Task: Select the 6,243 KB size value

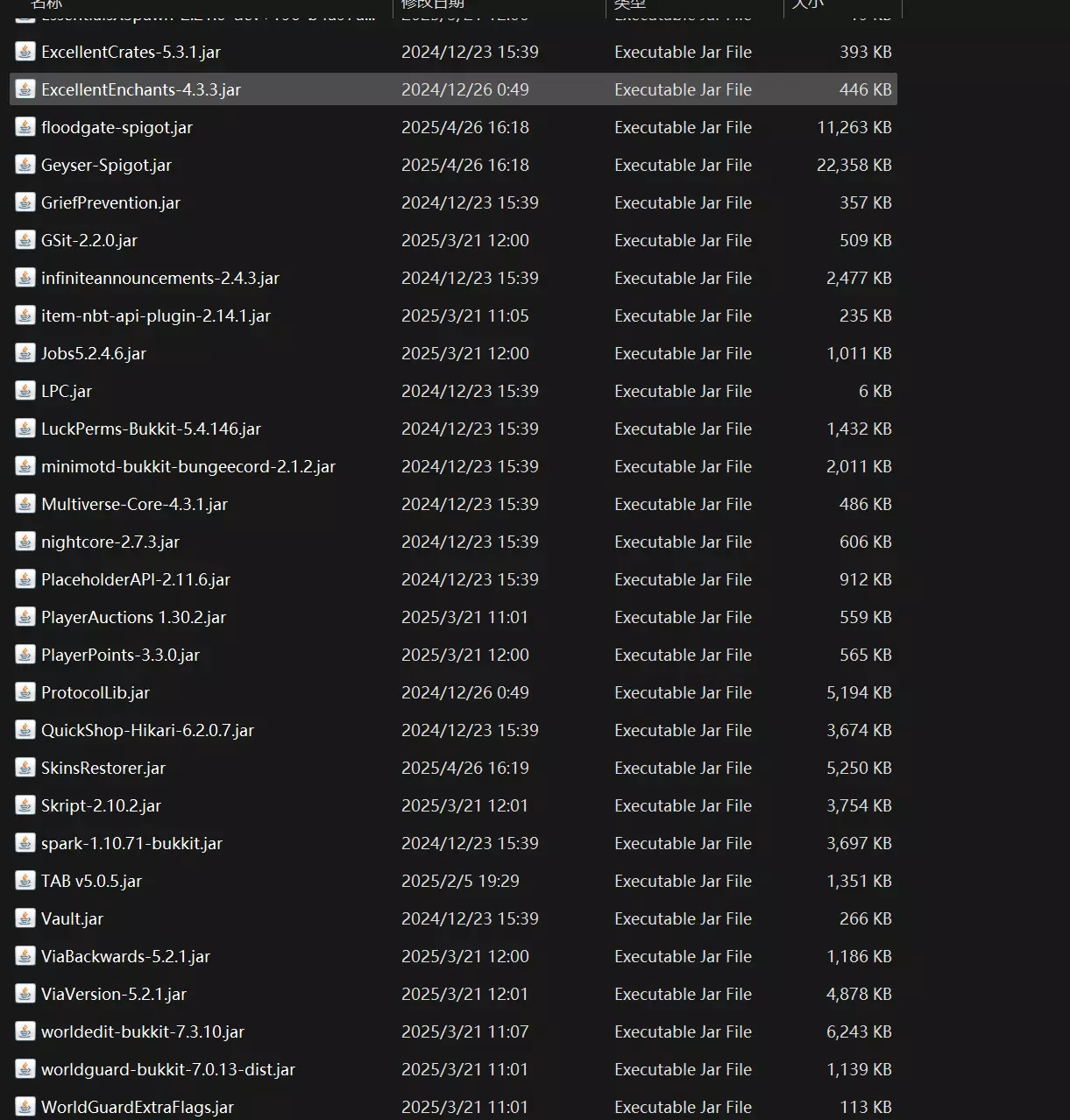Action: point(859,1031)
